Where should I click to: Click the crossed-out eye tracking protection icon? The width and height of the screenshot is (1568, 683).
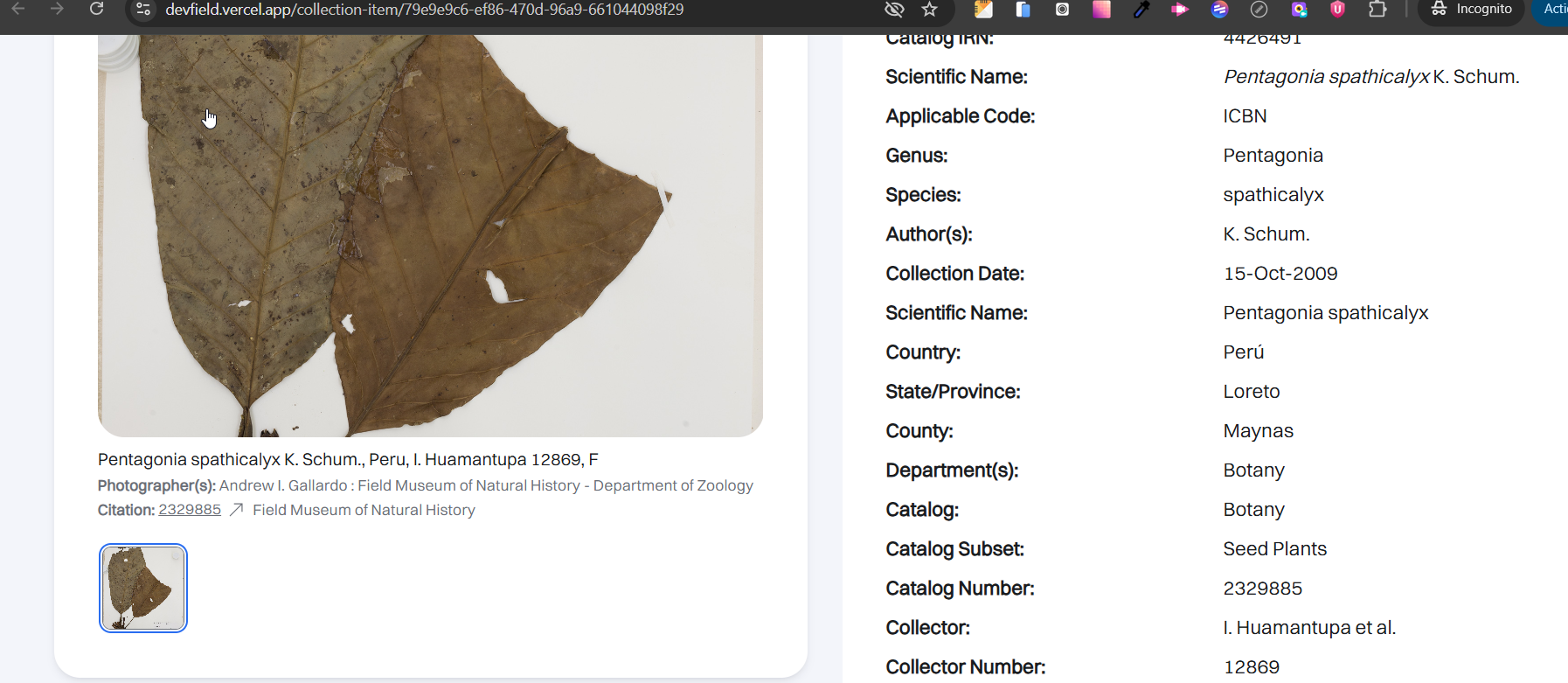(893, 10)
